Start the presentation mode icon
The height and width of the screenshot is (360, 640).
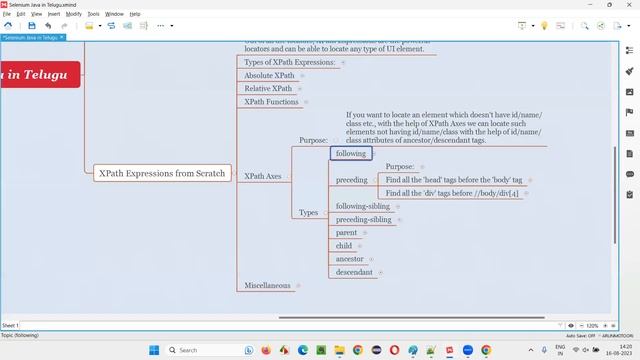pyautogui.click(x=522, y=26)
